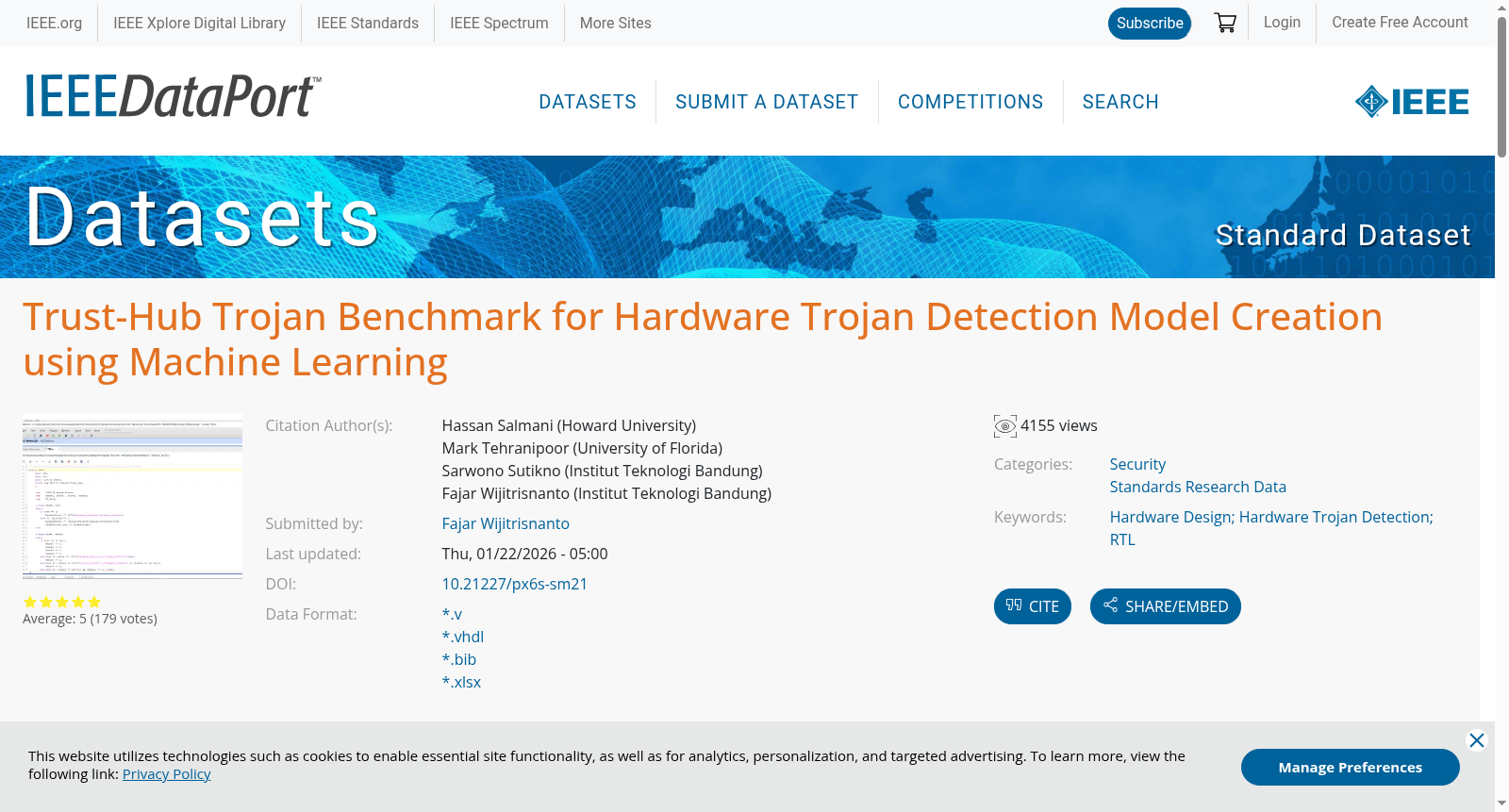
Task: Rate the dataset with the fifth star
Action: [x=94, y=602]
